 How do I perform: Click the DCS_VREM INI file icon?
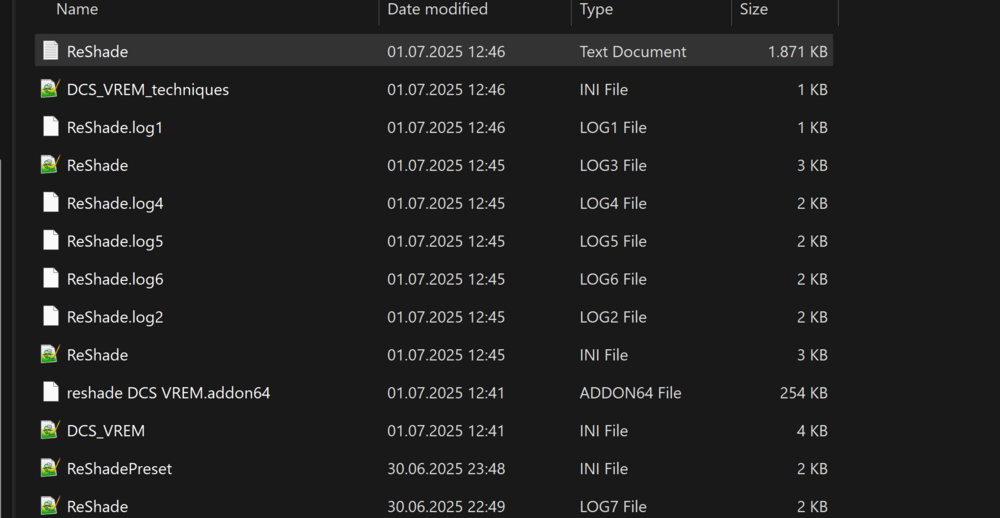tap(50, 431)
